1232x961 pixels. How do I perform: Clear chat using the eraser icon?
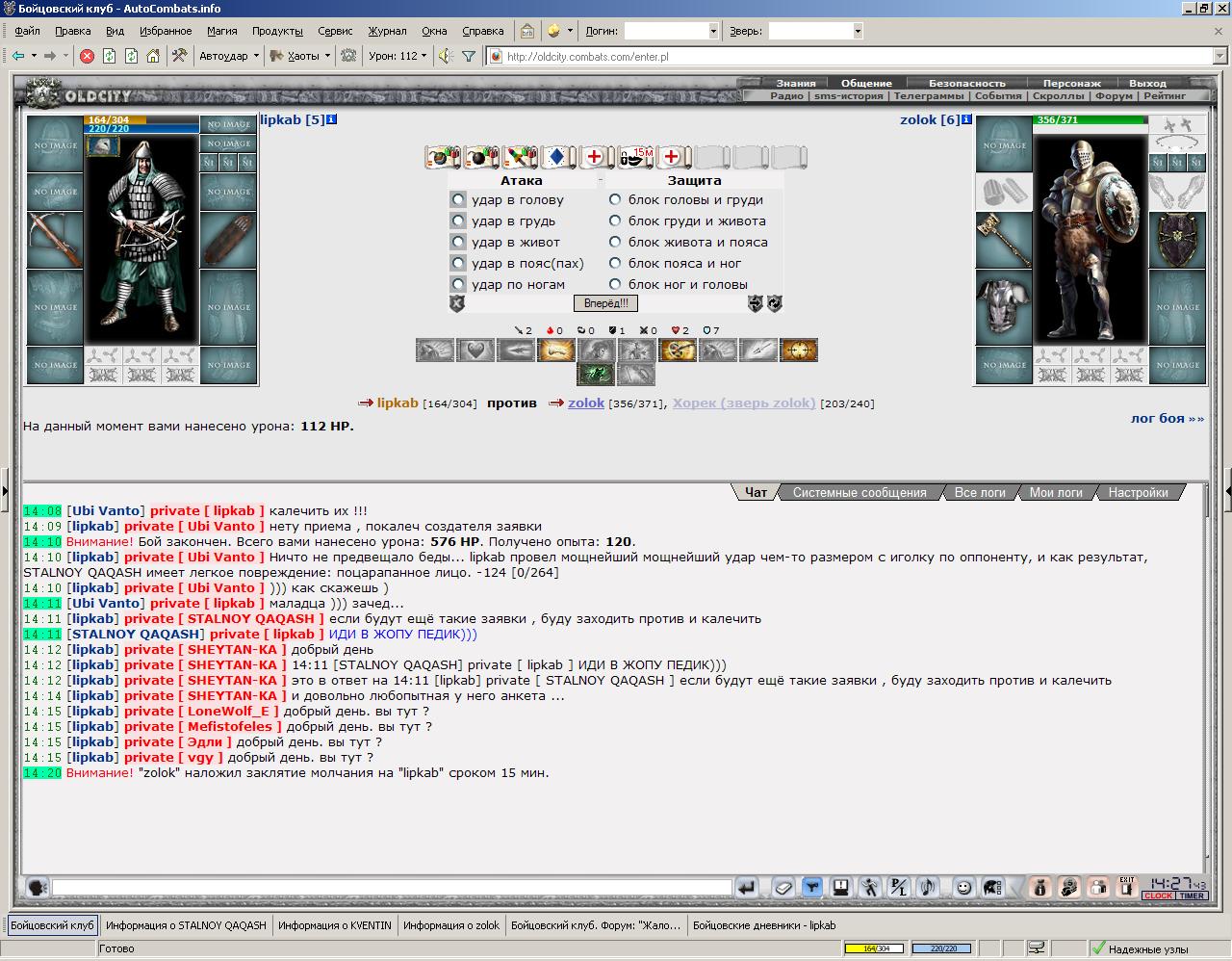pos(783,888)
